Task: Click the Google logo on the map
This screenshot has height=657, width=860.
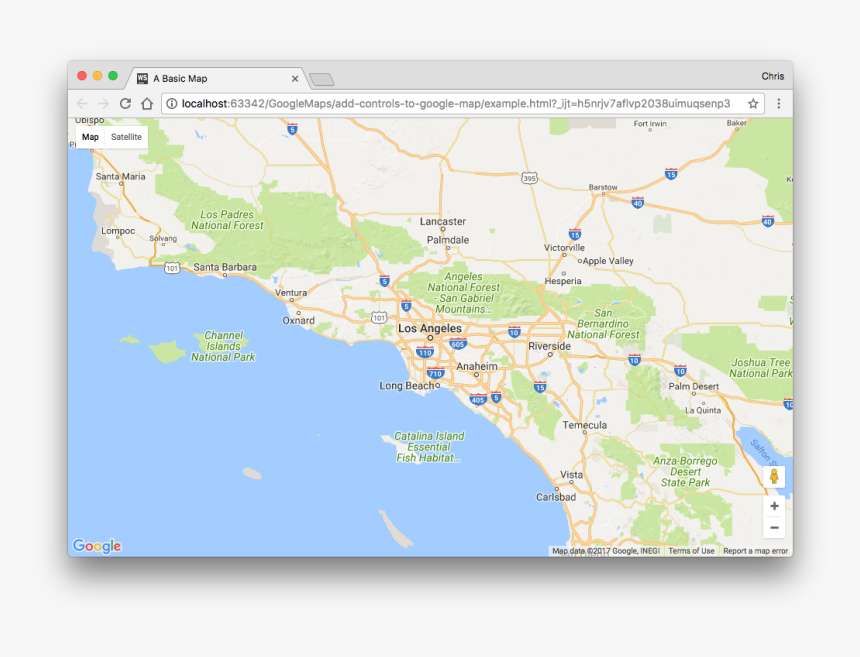Action: [x=95, y=543]
